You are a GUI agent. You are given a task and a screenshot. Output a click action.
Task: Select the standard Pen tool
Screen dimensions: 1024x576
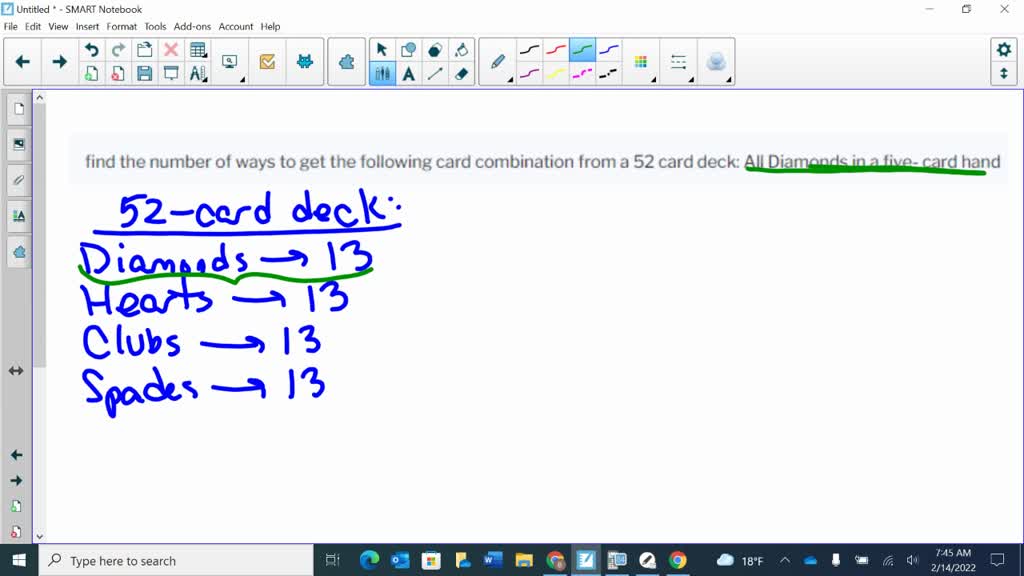click(497, 60)
